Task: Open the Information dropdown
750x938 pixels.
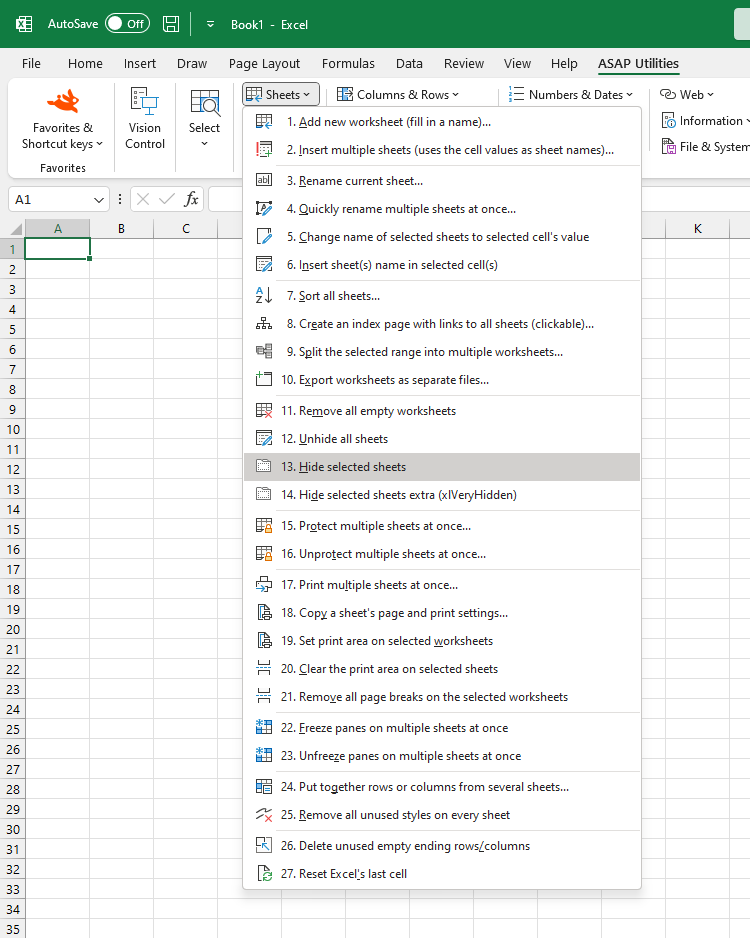Action: point(705,121)
